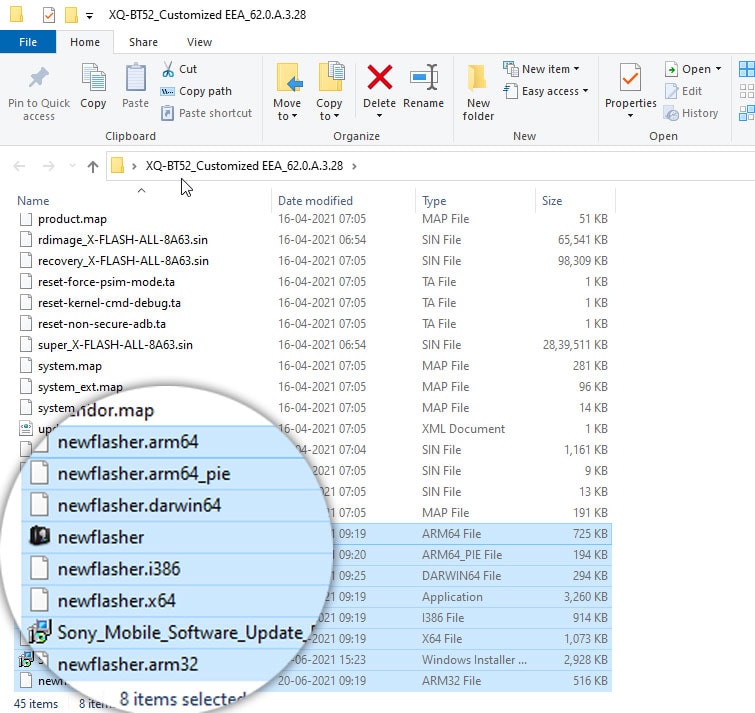Click the folder name in address breadcrumb
Viewport: 755px width, 713px height.
pyautogui.click(x=245, y=166)
